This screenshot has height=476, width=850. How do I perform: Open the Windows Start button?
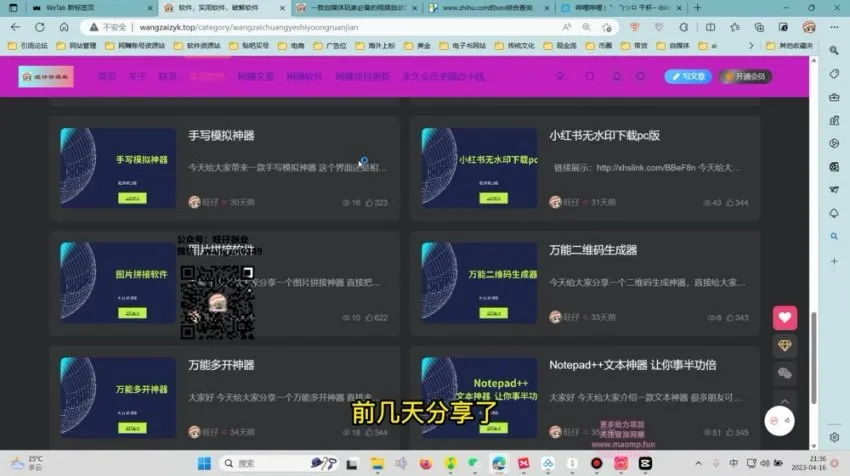coord(204,464)
